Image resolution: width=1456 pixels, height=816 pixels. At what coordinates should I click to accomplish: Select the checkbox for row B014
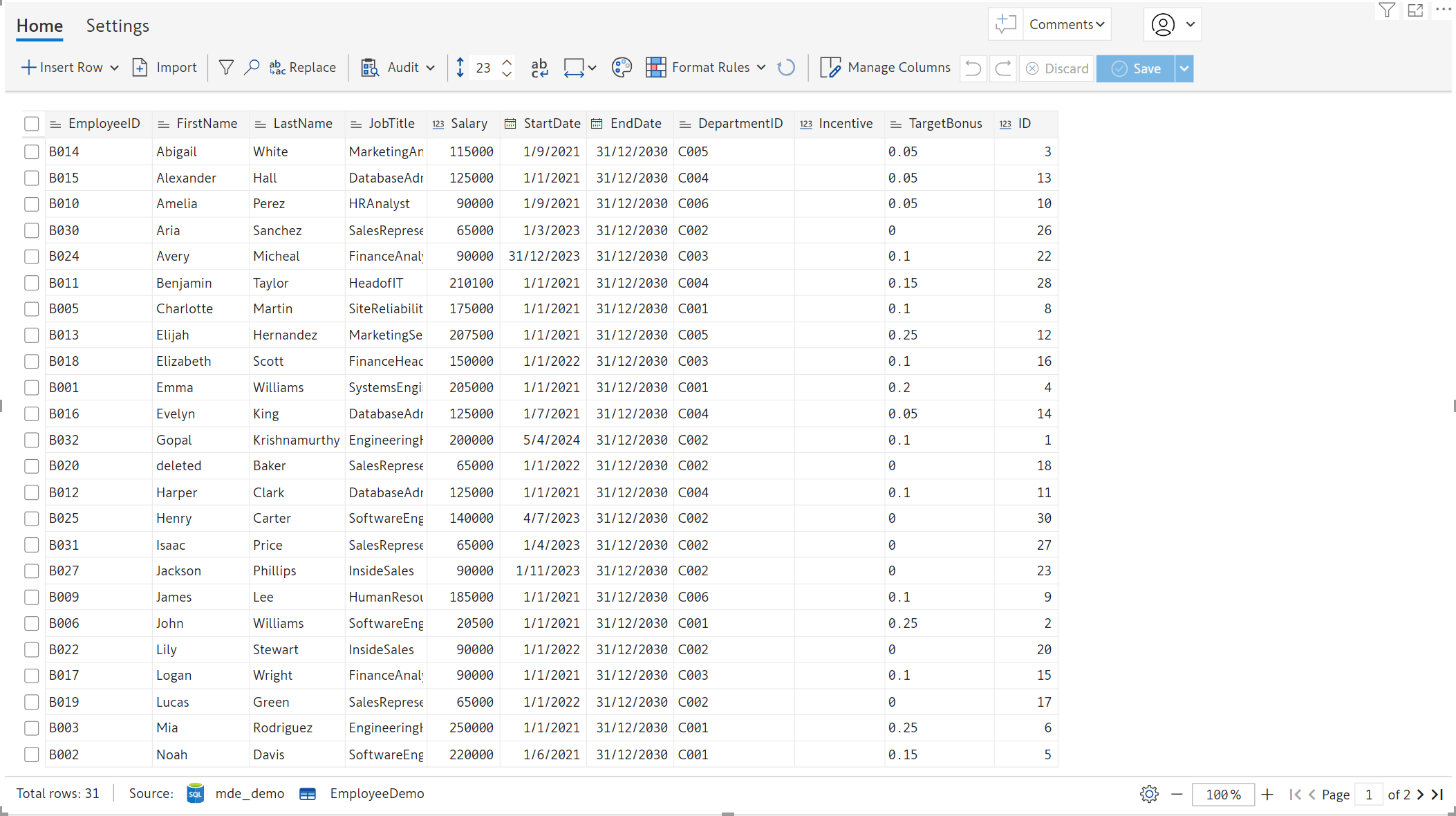32,151
